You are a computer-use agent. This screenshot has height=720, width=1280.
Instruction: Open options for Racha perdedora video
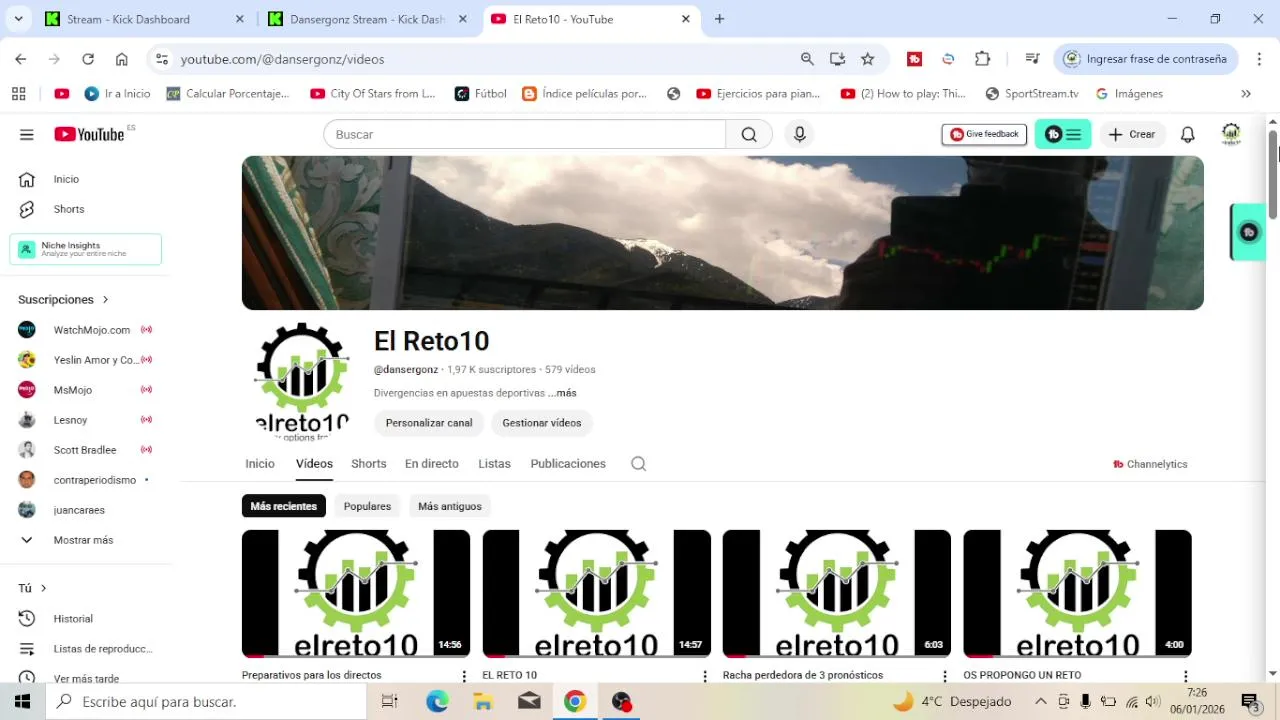click(x=945, y=676)
